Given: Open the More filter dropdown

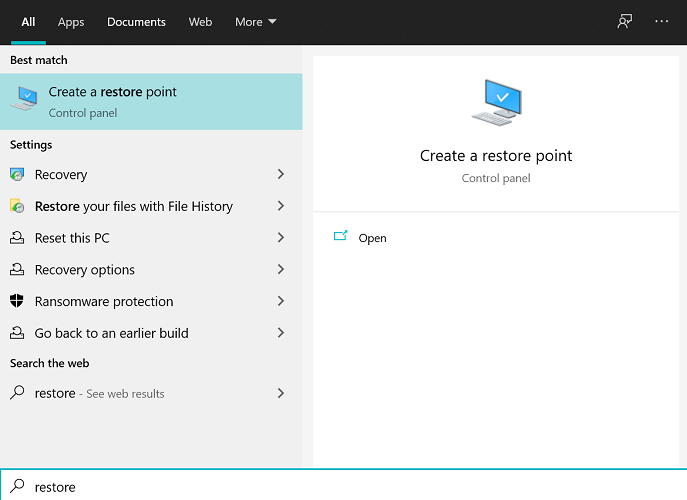Looking at the screenshot, I should [x=256, y=21].
